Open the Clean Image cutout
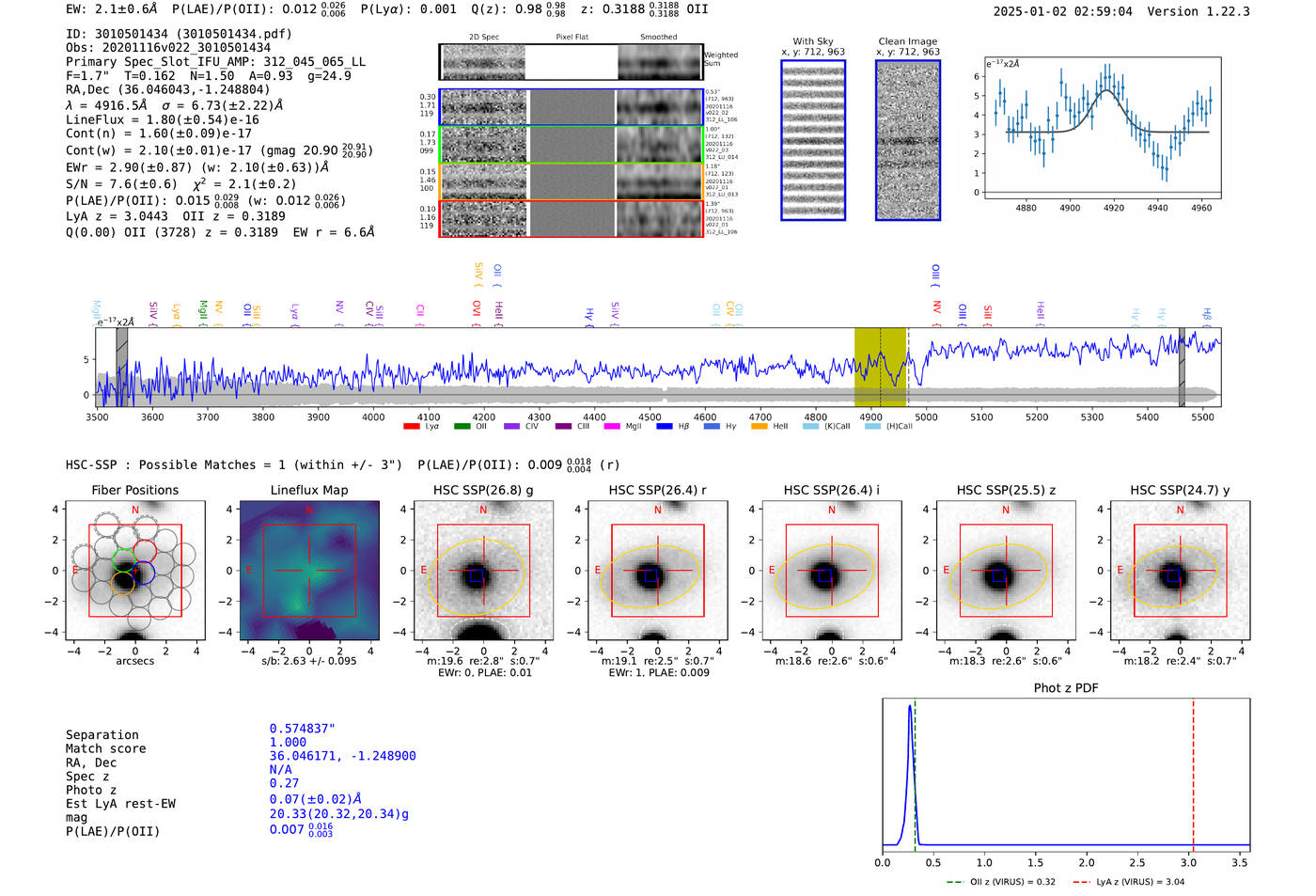This screenshot has height=896, width=1316. point(908,141)
